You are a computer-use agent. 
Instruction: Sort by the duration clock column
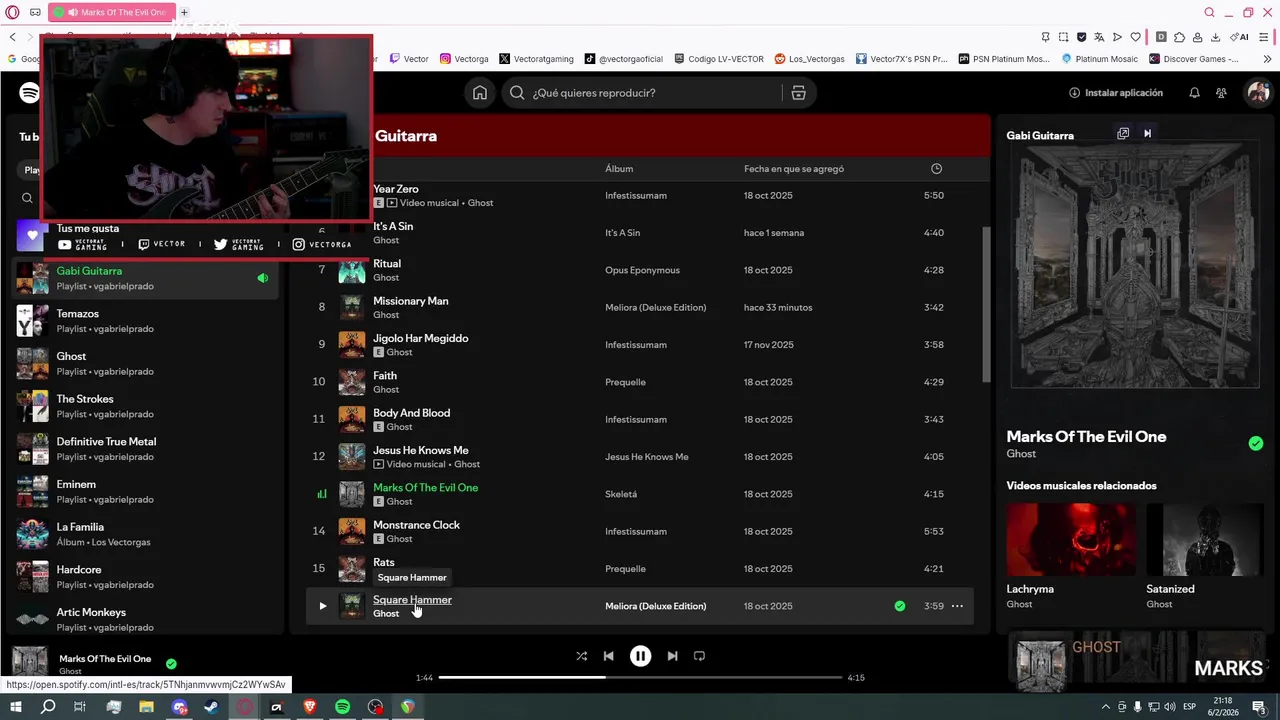tap(937, 169)
